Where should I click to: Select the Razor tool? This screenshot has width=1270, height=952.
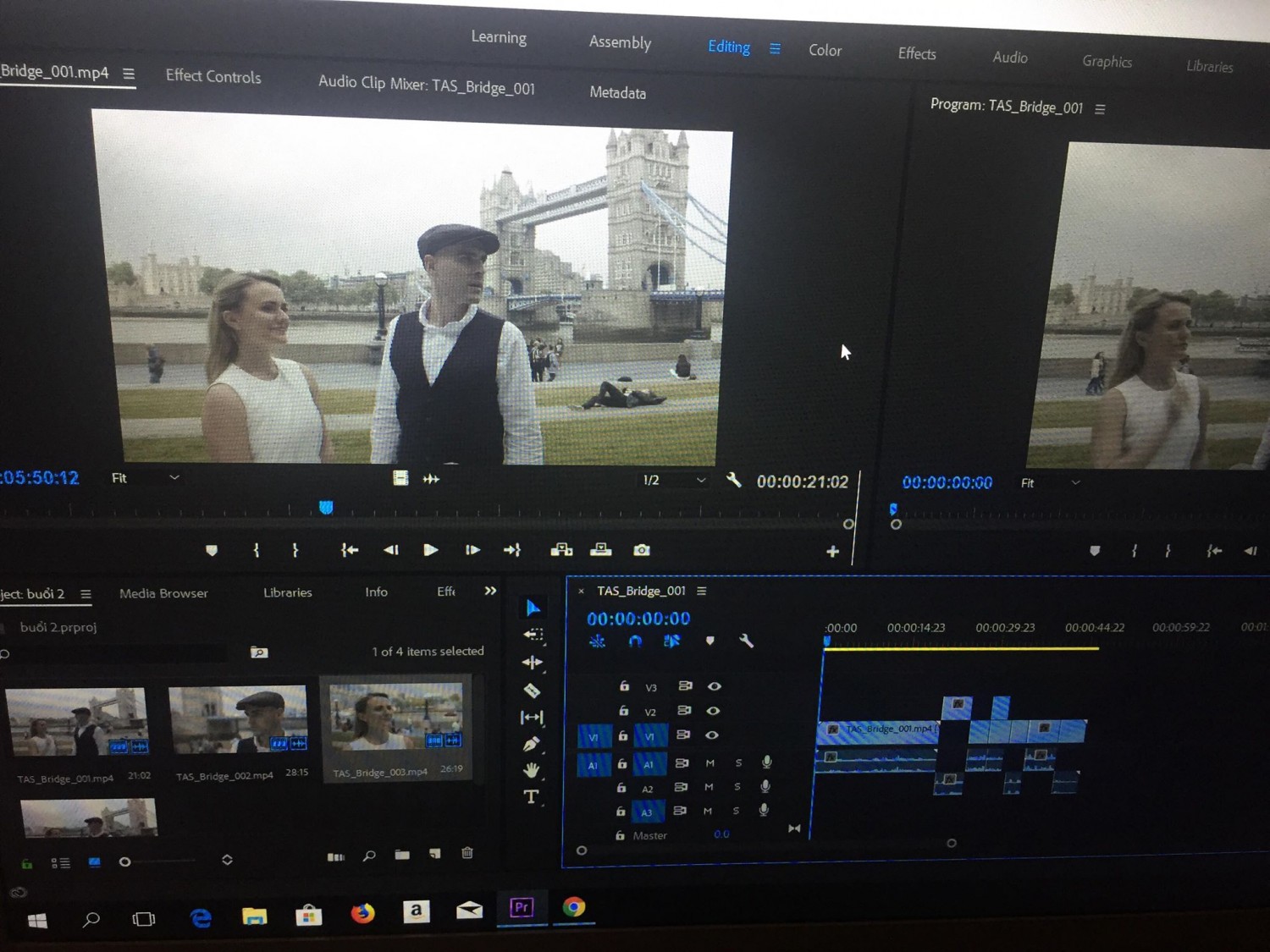click(532, 691)
